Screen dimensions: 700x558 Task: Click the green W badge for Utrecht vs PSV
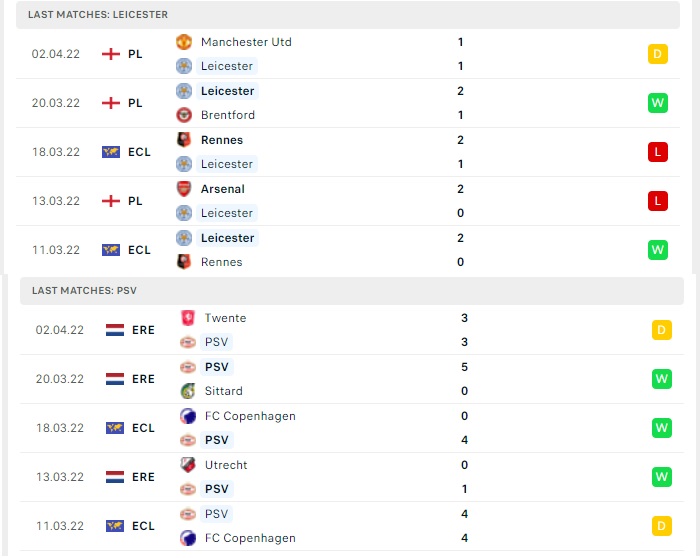[662, 477]
